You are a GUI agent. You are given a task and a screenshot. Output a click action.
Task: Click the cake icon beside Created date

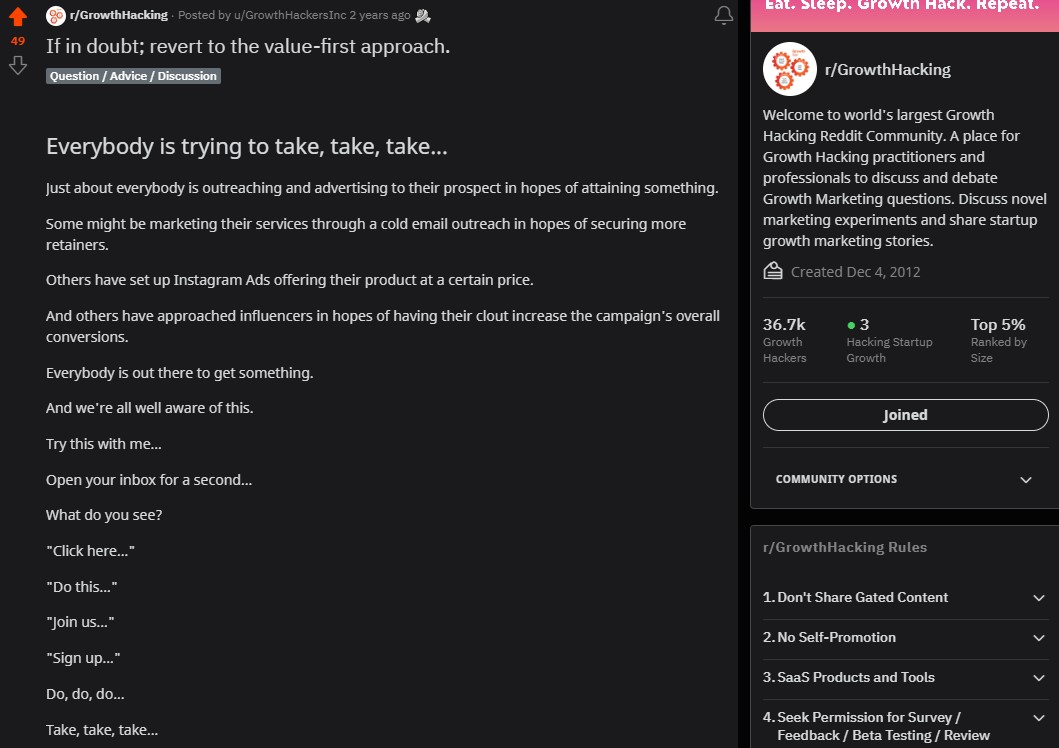click(x=773, y=271)
